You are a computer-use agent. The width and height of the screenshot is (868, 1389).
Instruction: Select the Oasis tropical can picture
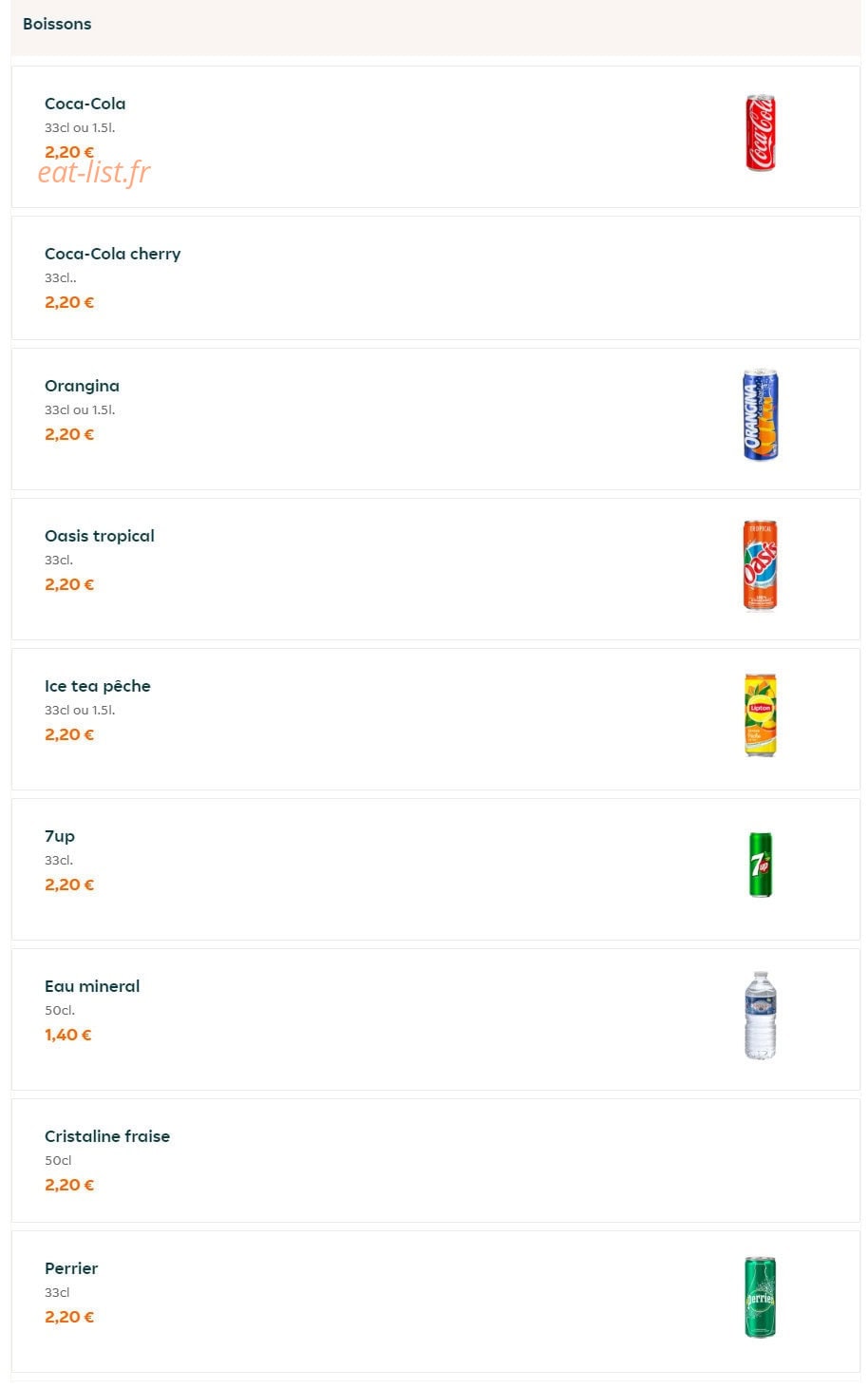point(761,565)
